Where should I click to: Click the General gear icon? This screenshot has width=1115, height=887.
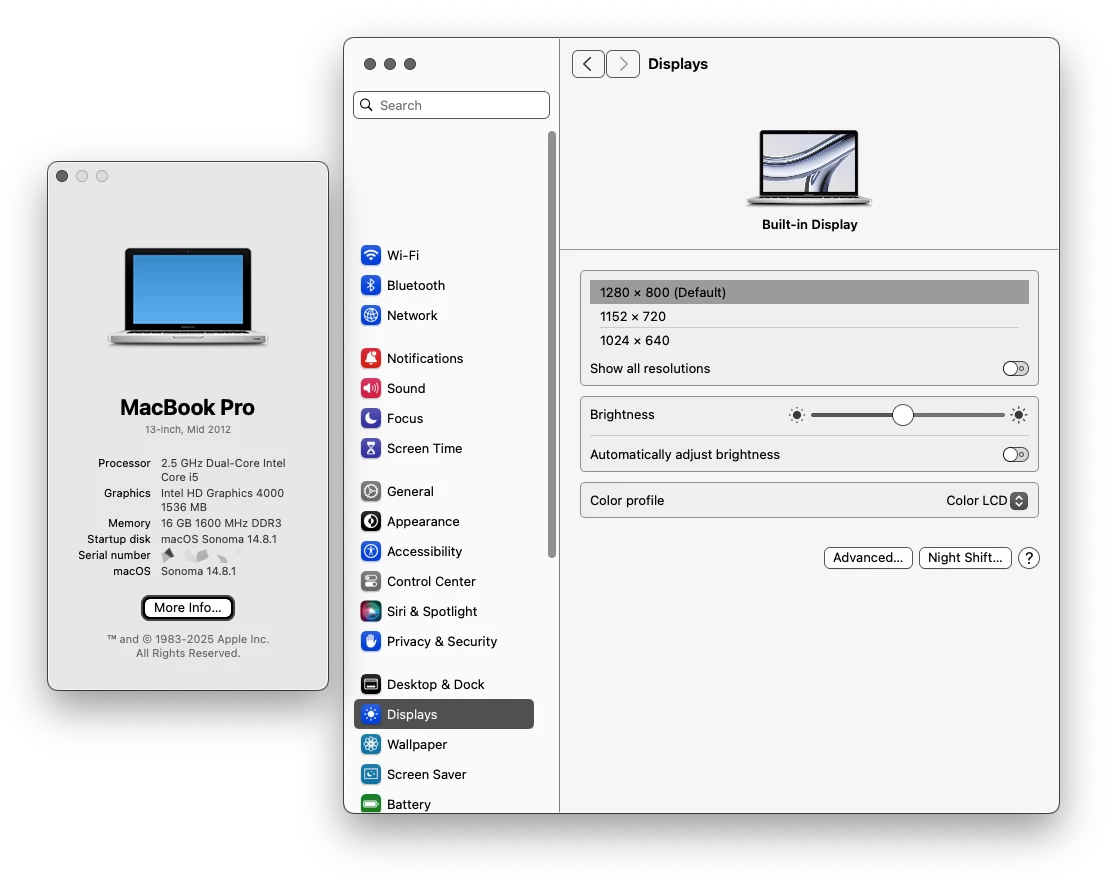click(370, 491)
